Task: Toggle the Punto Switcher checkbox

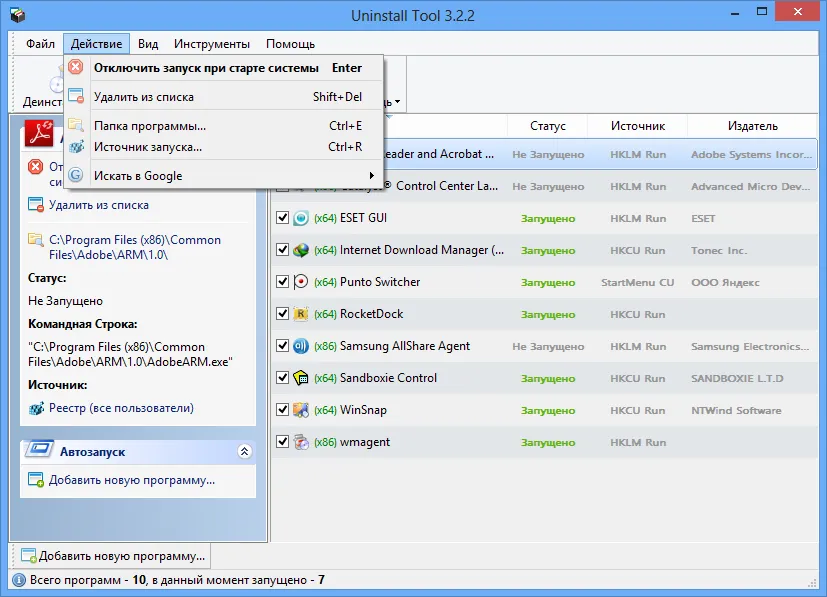Action: pyautogui.click(x=283, y=282)
